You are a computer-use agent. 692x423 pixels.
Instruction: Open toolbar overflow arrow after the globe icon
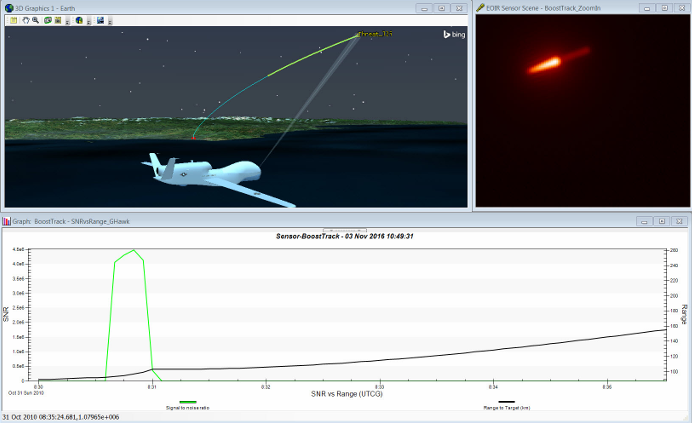[89, 21]
